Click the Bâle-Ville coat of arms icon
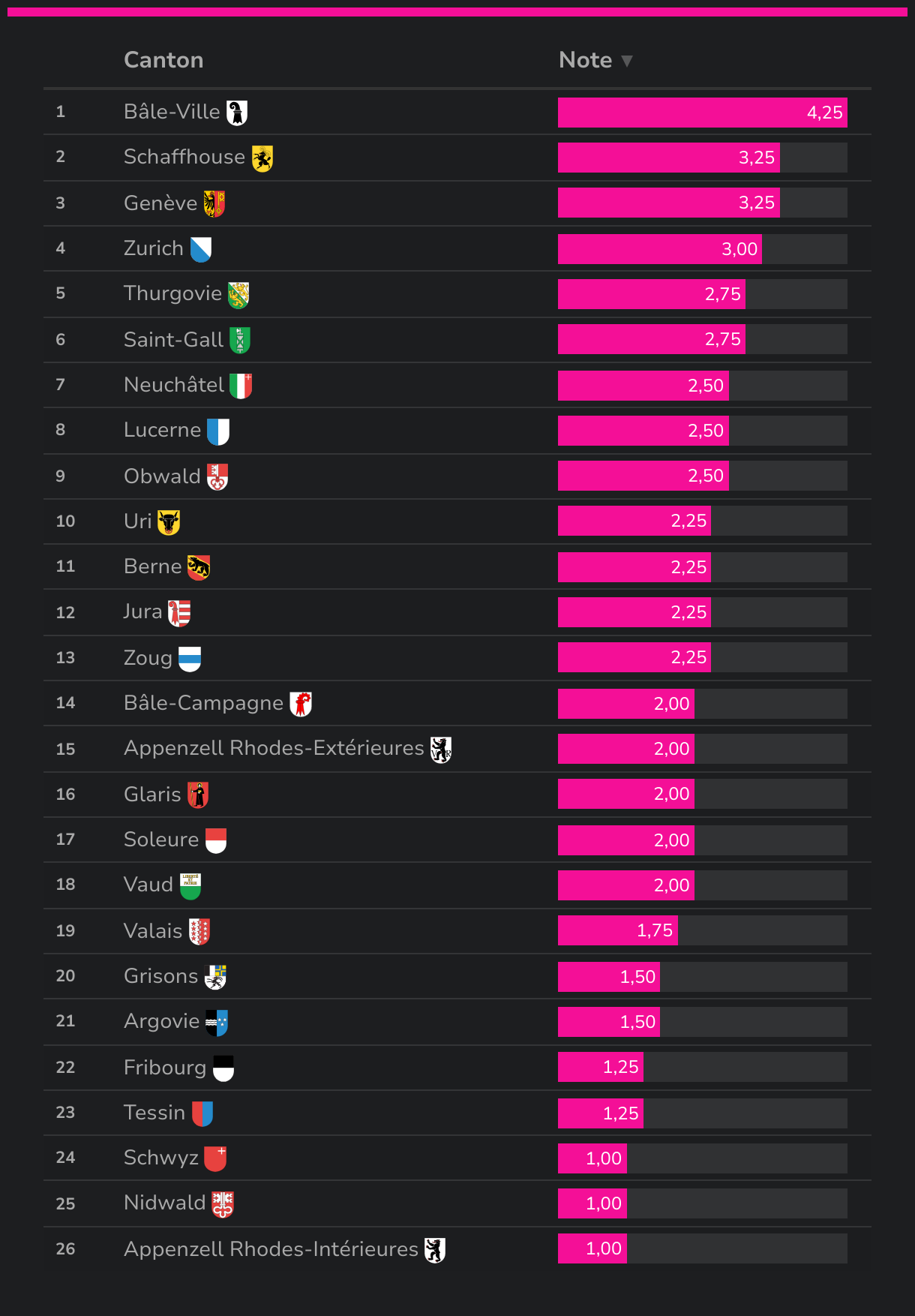The image size is (915, 1316). (x=237, y=113)
